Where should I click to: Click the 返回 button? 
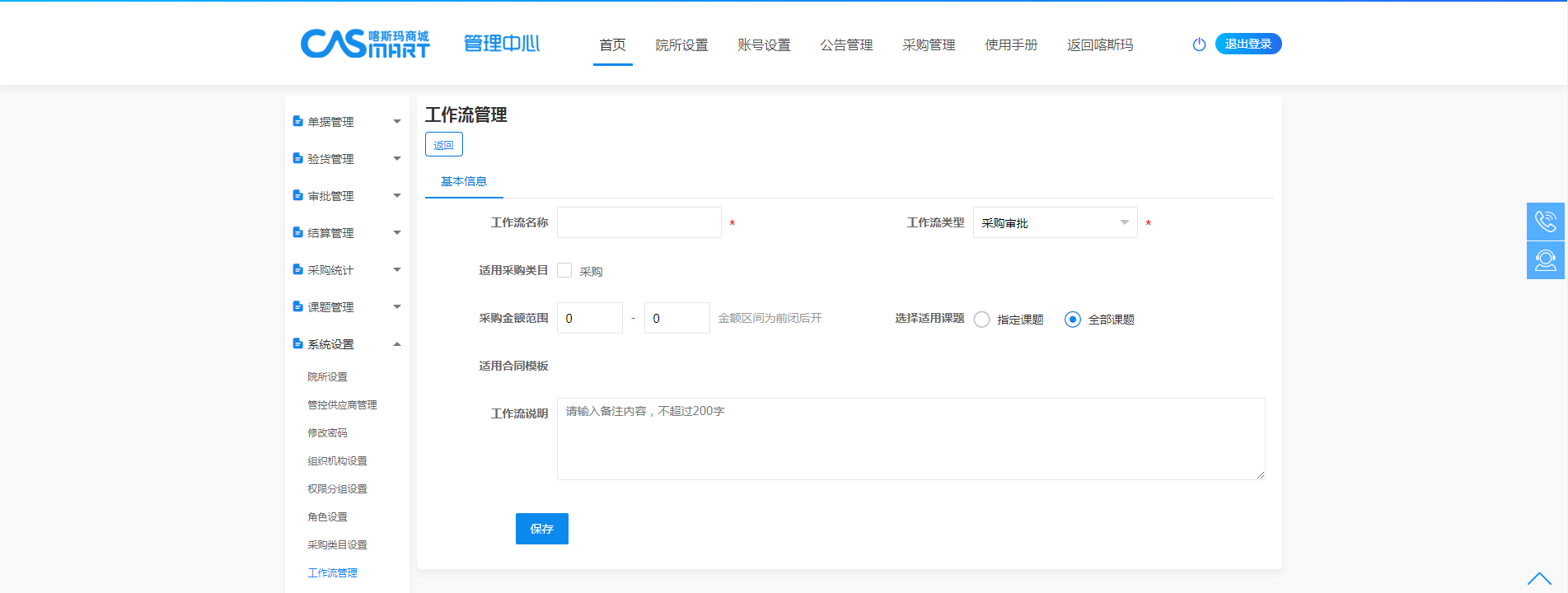[x=443, y=145]
